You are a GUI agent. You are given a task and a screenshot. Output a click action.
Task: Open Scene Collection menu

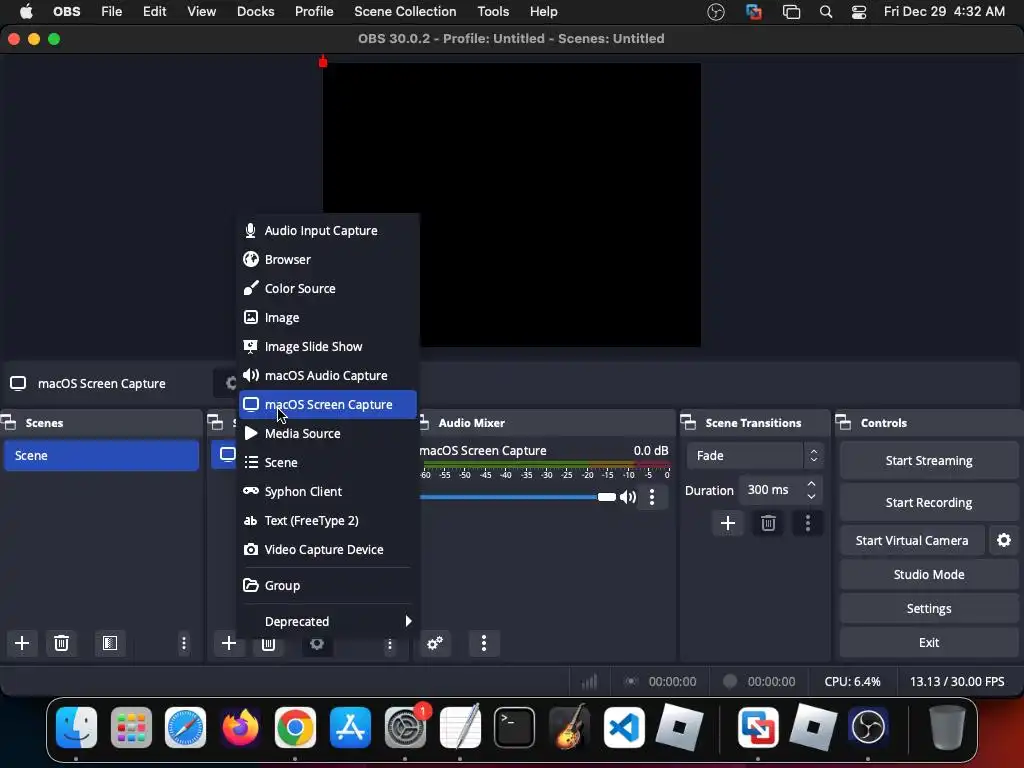(x=405, y=12)
